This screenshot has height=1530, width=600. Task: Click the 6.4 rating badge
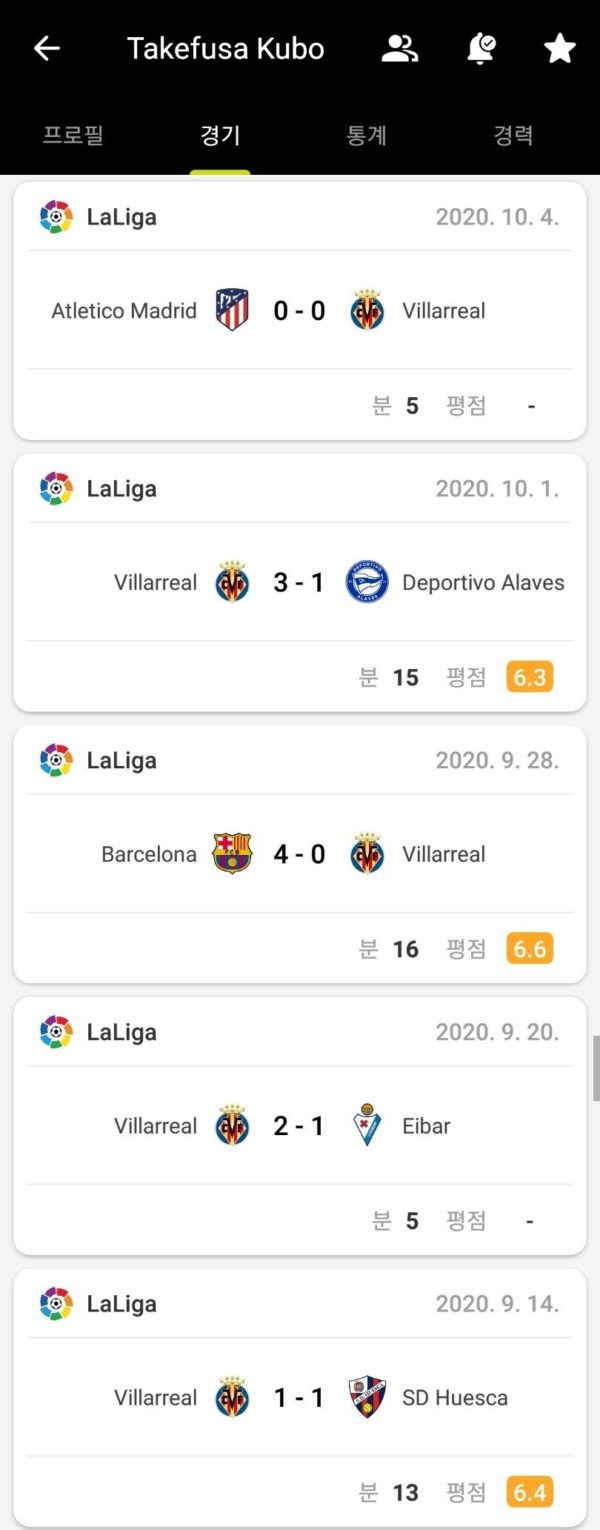tap(529, 1492)
